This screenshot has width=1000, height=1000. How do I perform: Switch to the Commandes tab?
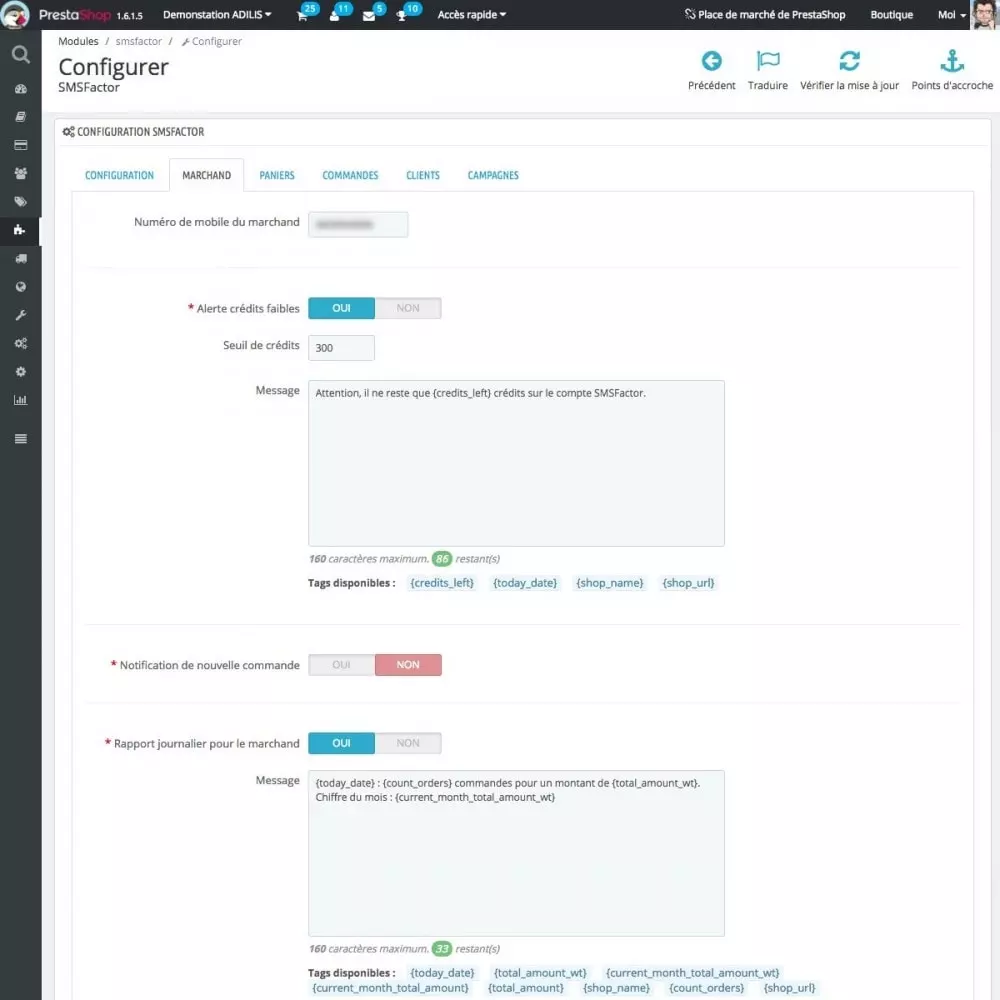click(350, 175)
